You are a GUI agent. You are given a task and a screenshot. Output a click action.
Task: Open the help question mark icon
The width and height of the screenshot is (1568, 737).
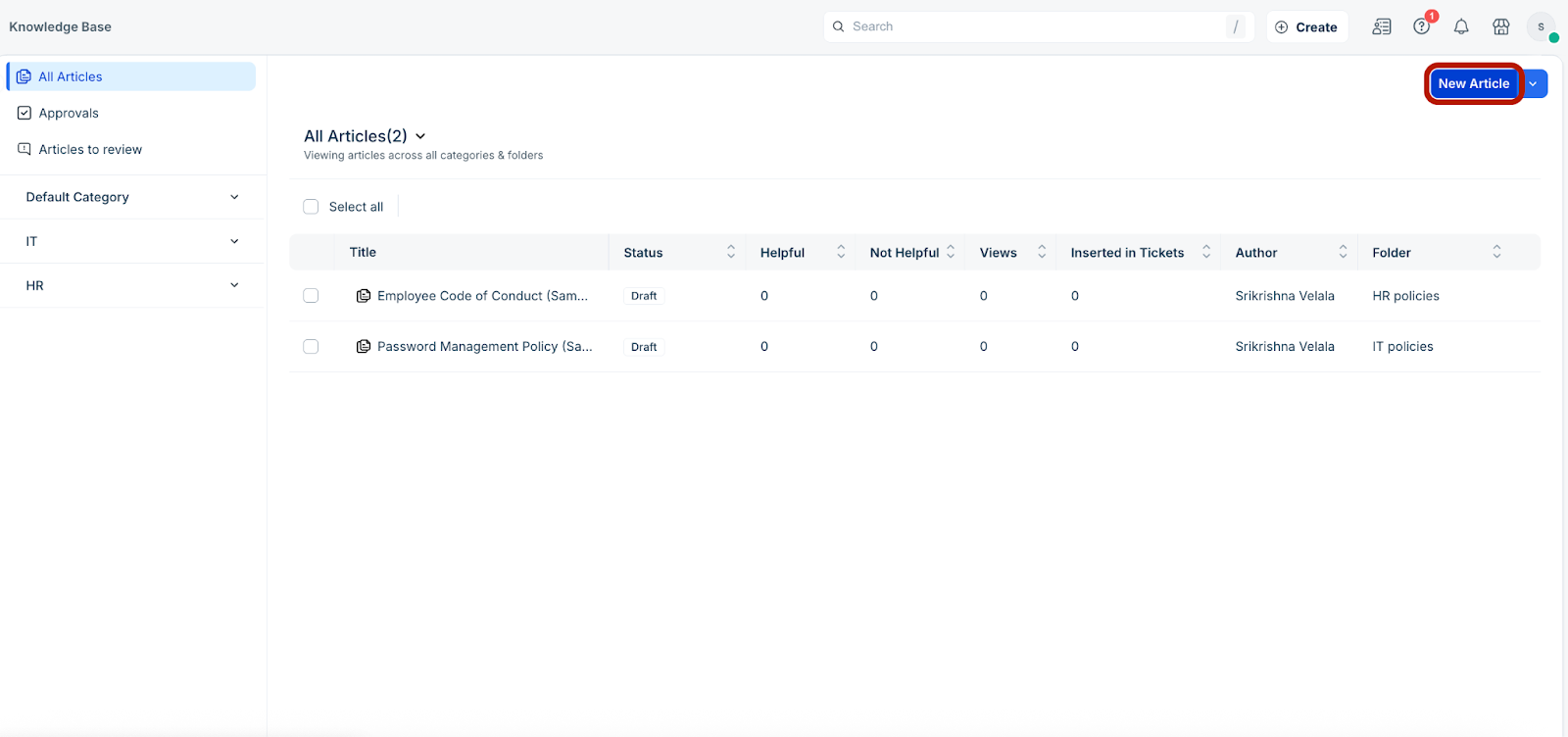tap(1421, 27)
